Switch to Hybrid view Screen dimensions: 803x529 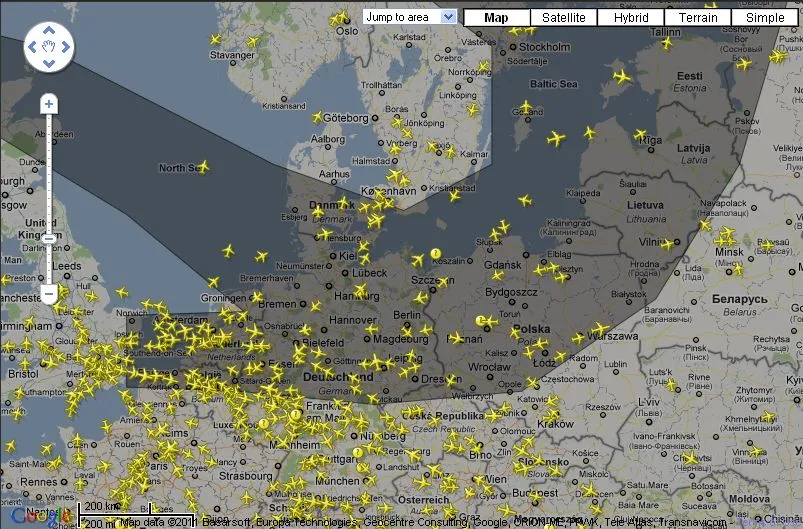(x=631, y=17)
